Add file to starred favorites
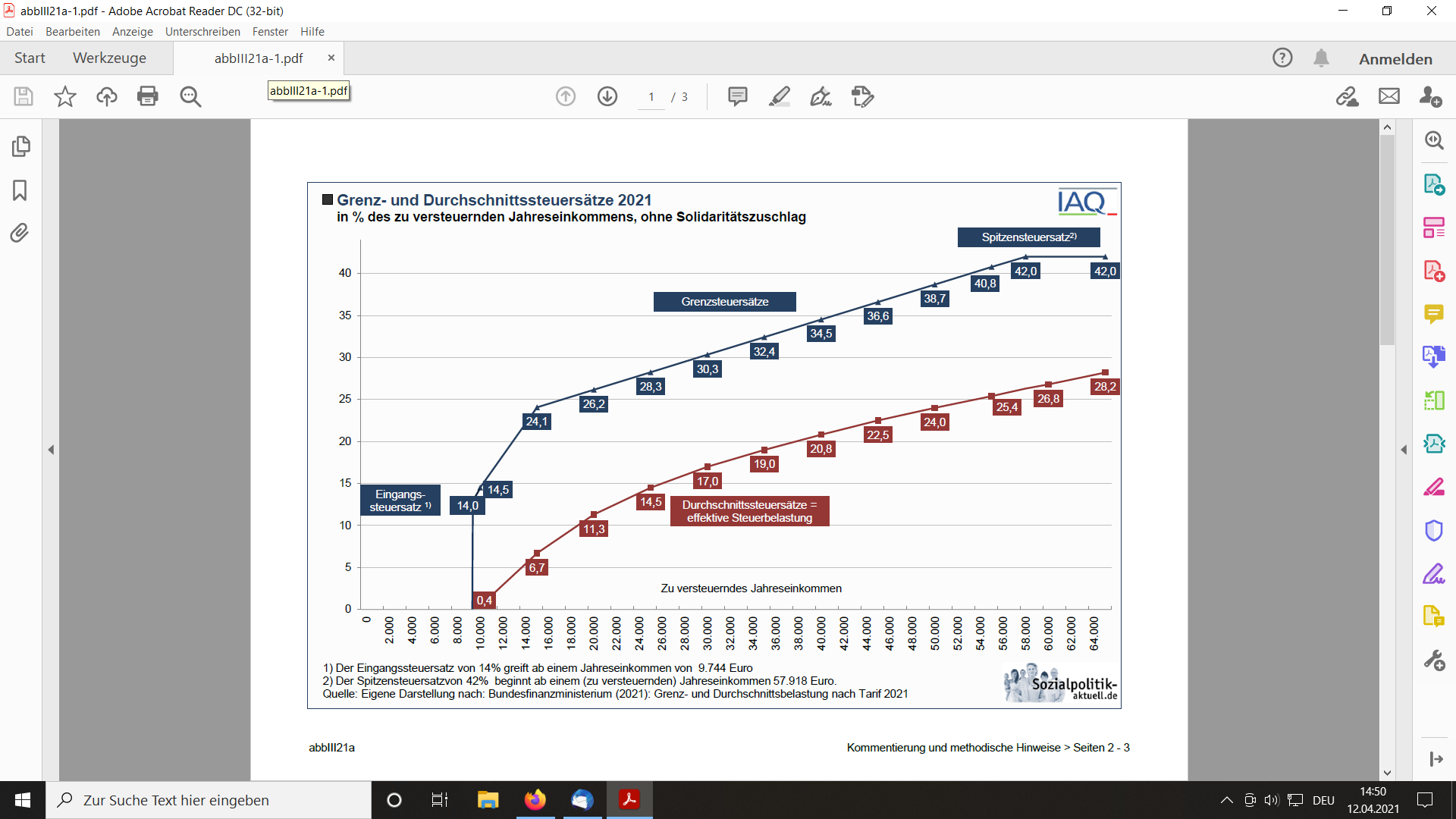 coord(65,96)
